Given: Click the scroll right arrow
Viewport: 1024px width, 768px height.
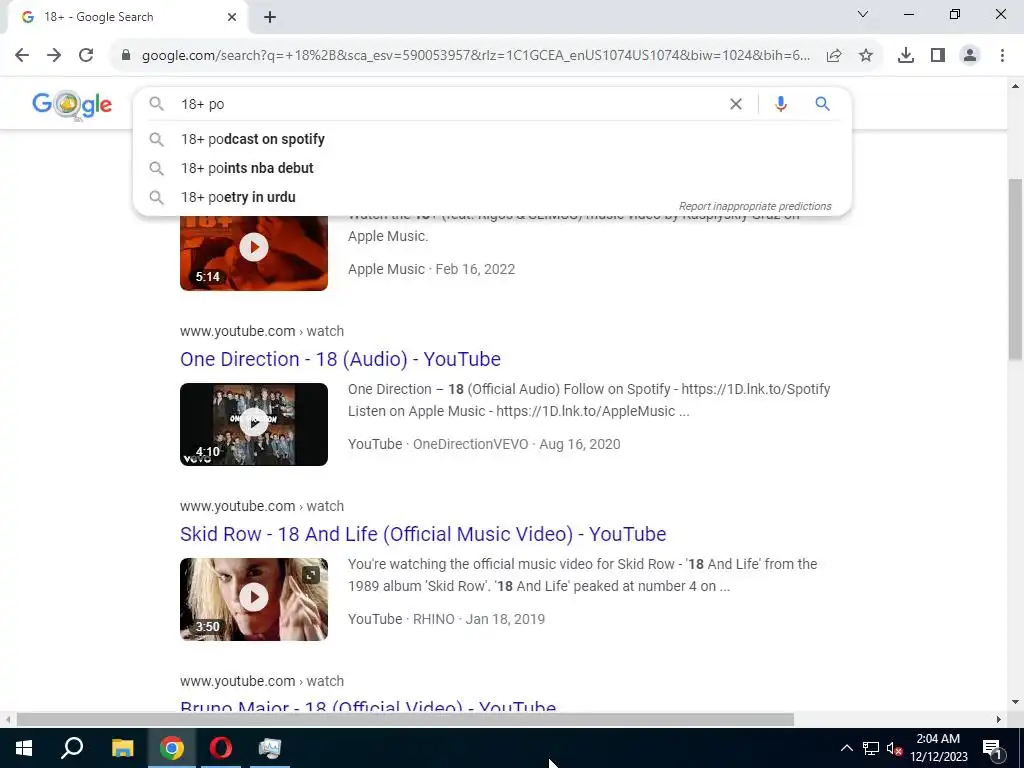Looking at the screenshot, I should [999, 720].
